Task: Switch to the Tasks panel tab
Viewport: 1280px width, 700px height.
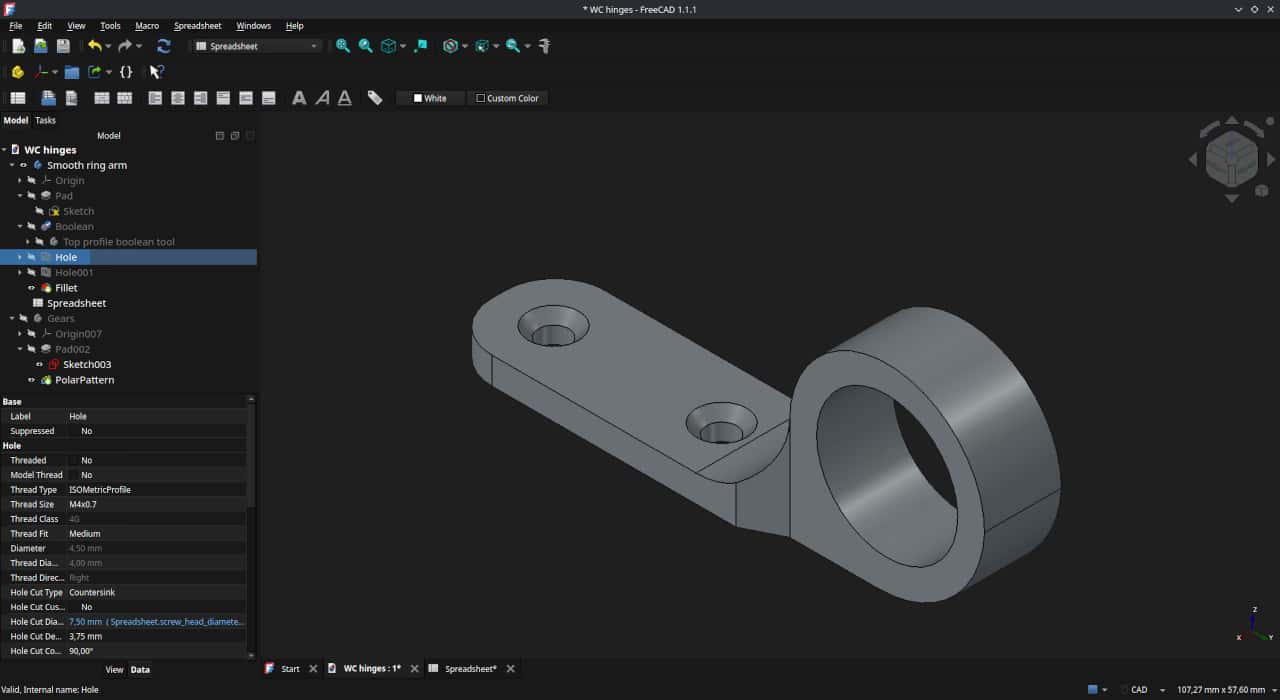Action: pos(46,120)
